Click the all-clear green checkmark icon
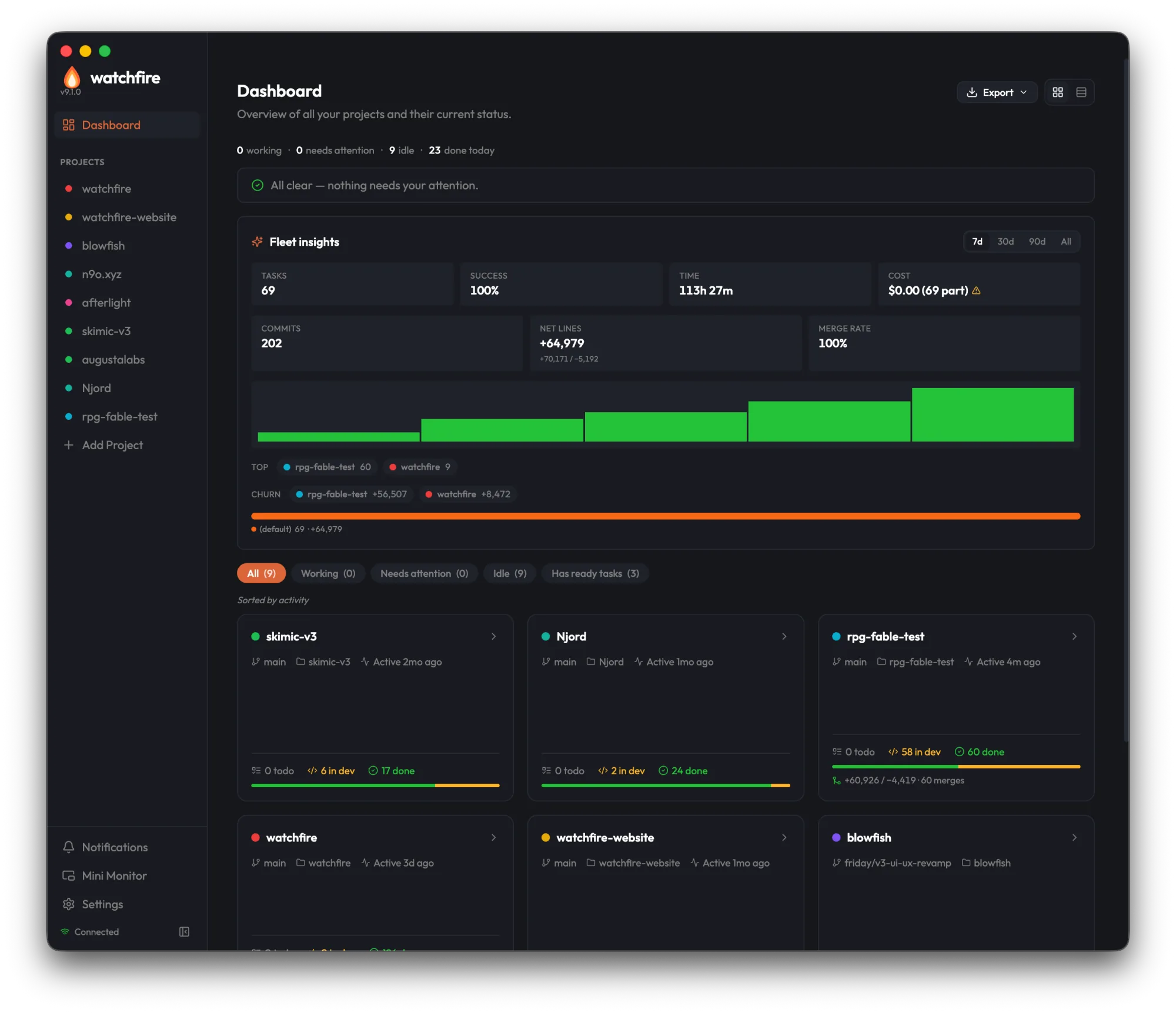The height and width of the screenshot is (1013, 1176). [258, 185]
